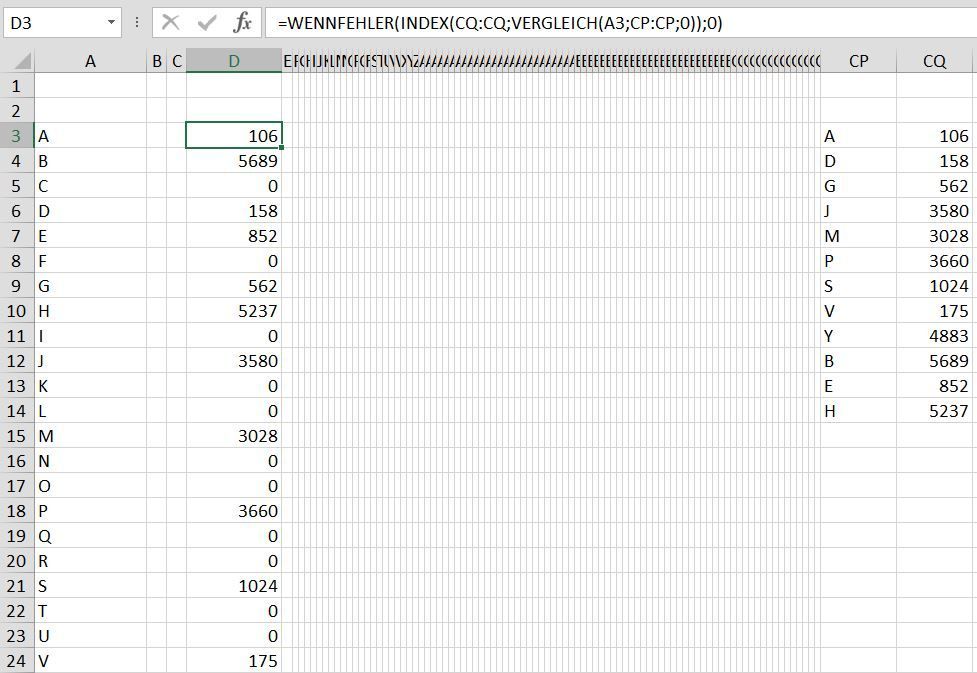The height and width of the screenshot is (673, 977).
Task: Select row header 15
Action: 18,435
